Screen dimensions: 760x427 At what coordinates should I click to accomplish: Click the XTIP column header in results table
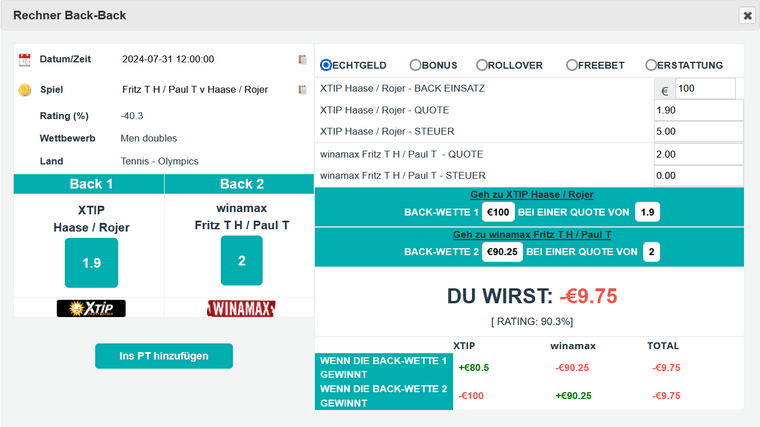tap(464, 346)
